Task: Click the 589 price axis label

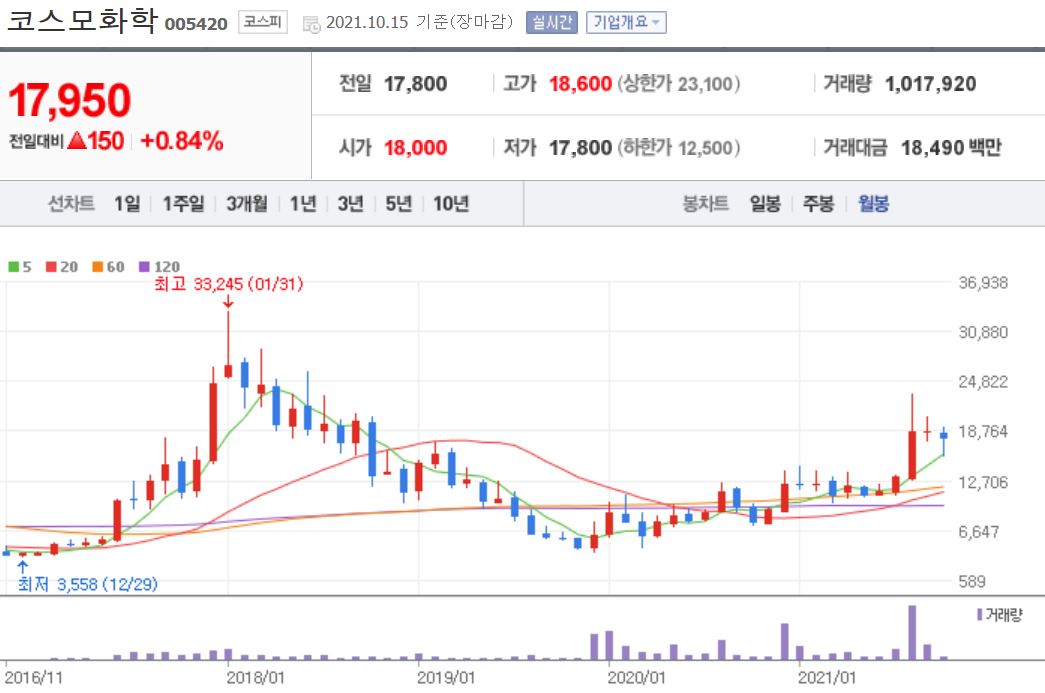Action: pyautogui.click(x=972, y=581)
